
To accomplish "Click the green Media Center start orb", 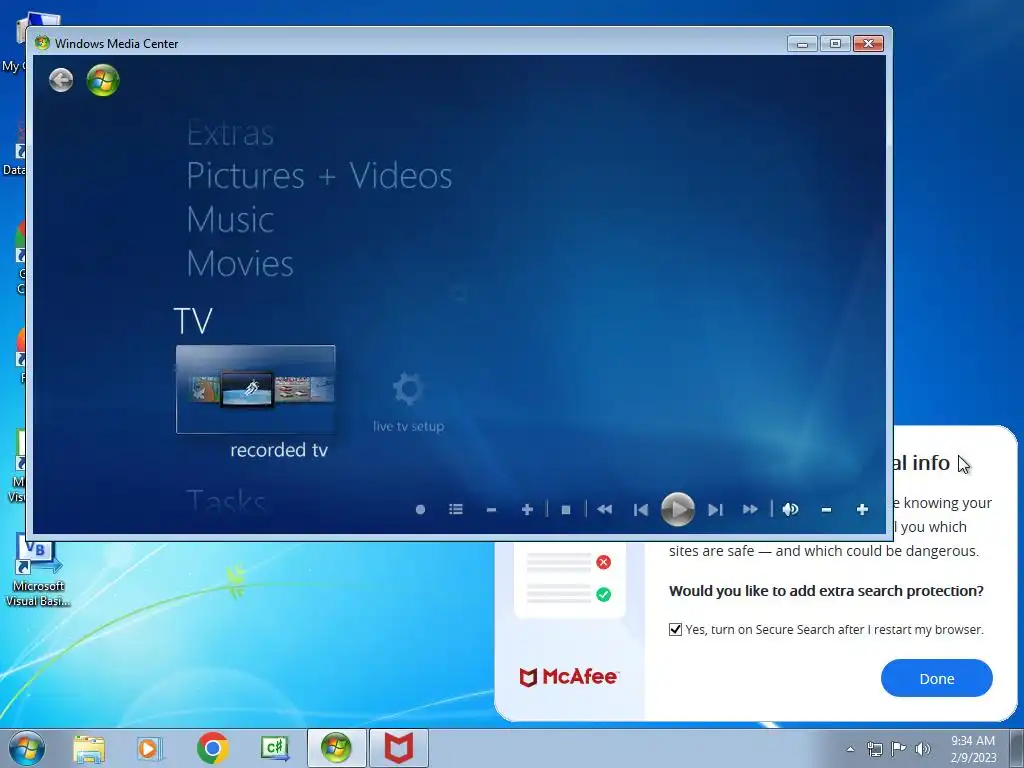I will [x=103, y=80].
